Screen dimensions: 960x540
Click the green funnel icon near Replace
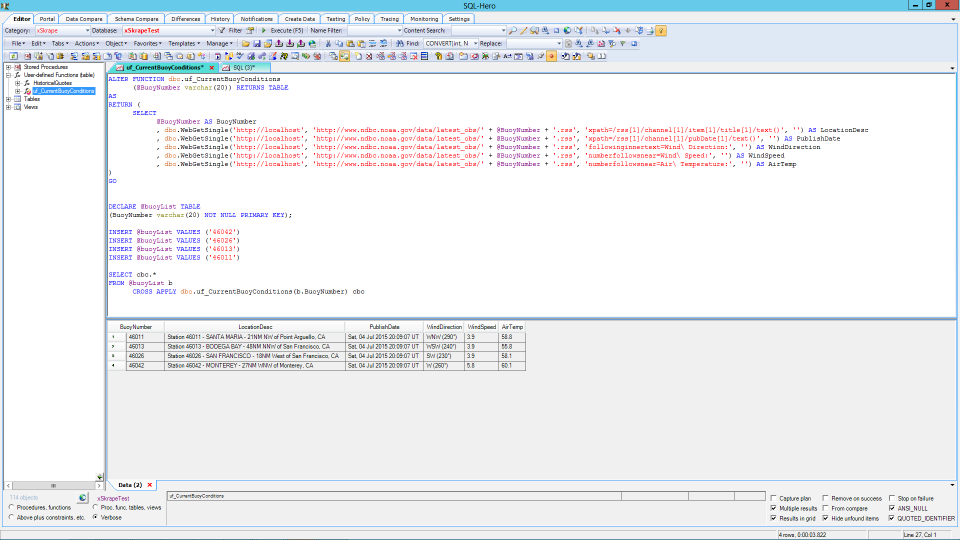tap(623, 43)
